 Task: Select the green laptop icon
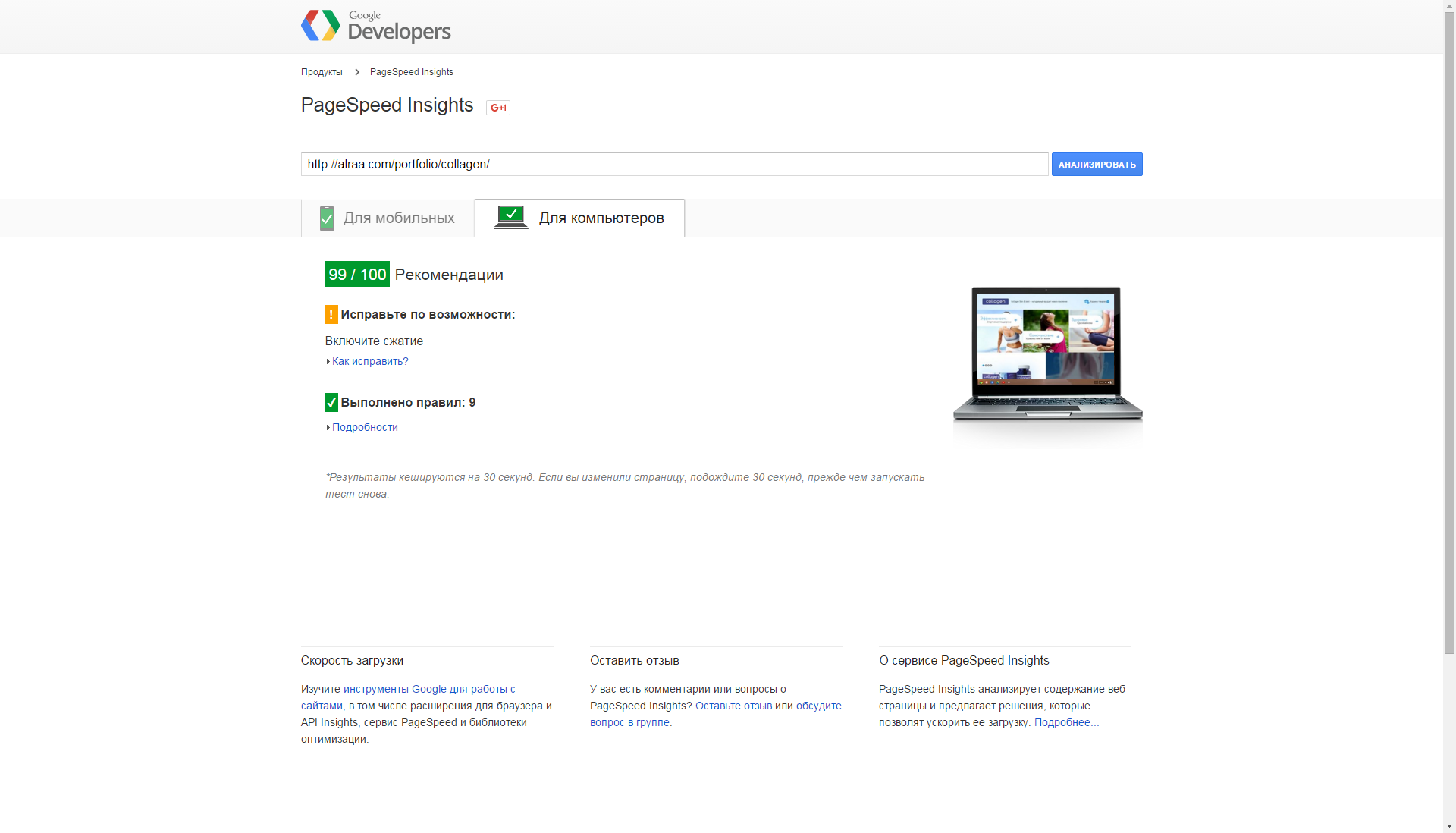[511, 216]
